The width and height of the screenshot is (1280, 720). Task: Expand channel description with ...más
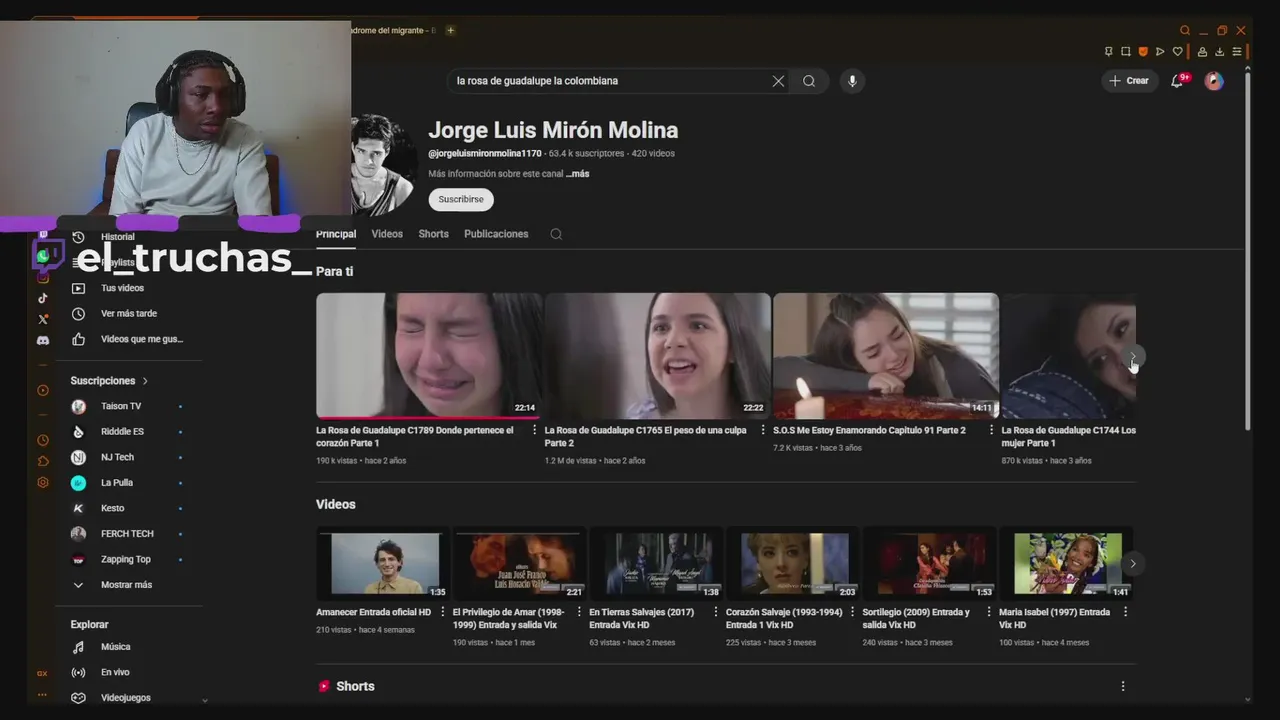577,174
